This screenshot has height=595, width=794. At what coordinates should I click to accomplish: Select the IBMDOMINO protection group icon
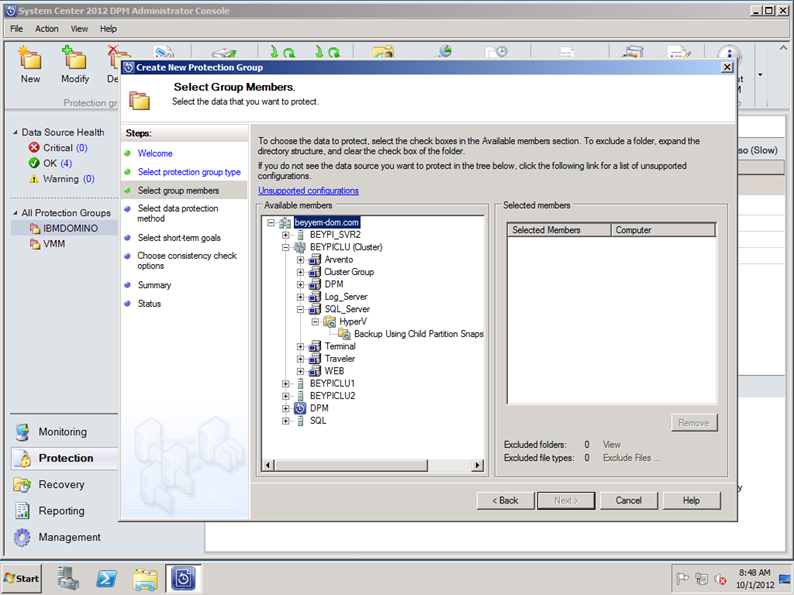[x=35, y=228]
